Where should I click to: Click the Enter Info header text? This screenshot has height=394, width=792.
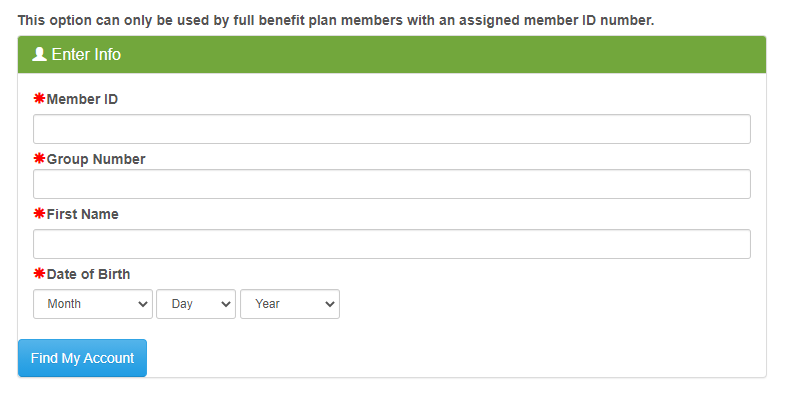pyautogui.click(x=86, y=54)
